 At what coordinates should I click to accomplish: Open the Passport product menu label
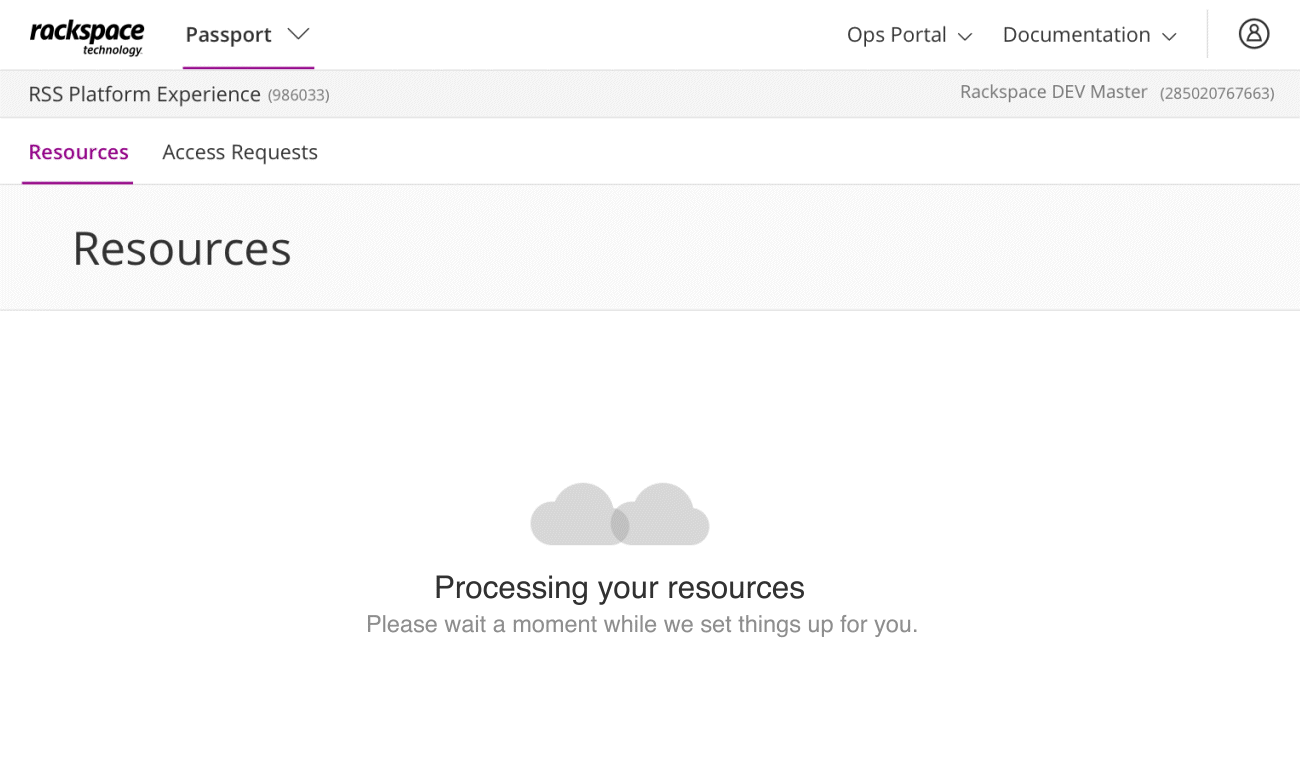[228, 34]
